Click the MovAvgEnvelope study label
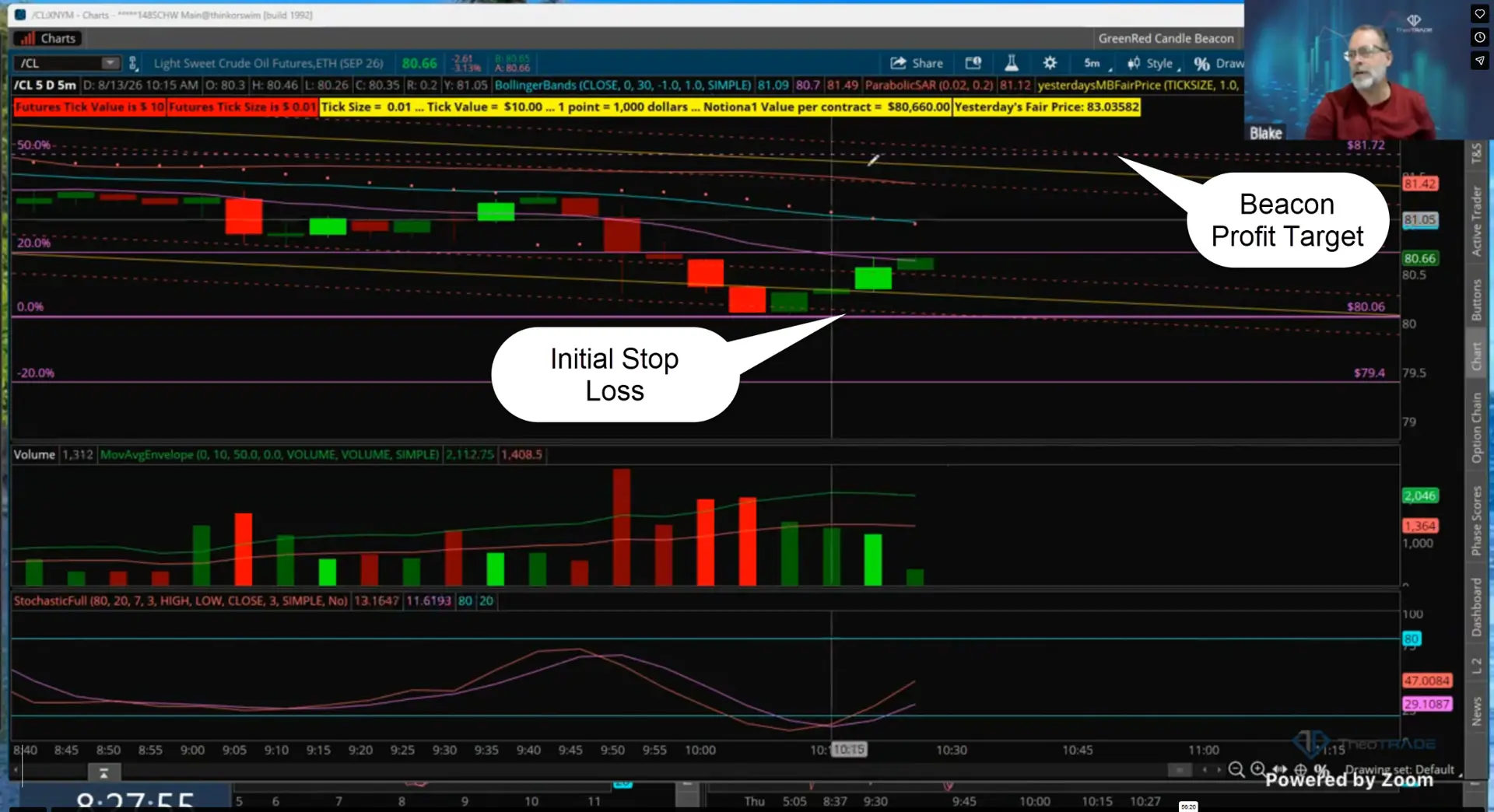The width and height of the screenshot is (1494, 812). 269,454
